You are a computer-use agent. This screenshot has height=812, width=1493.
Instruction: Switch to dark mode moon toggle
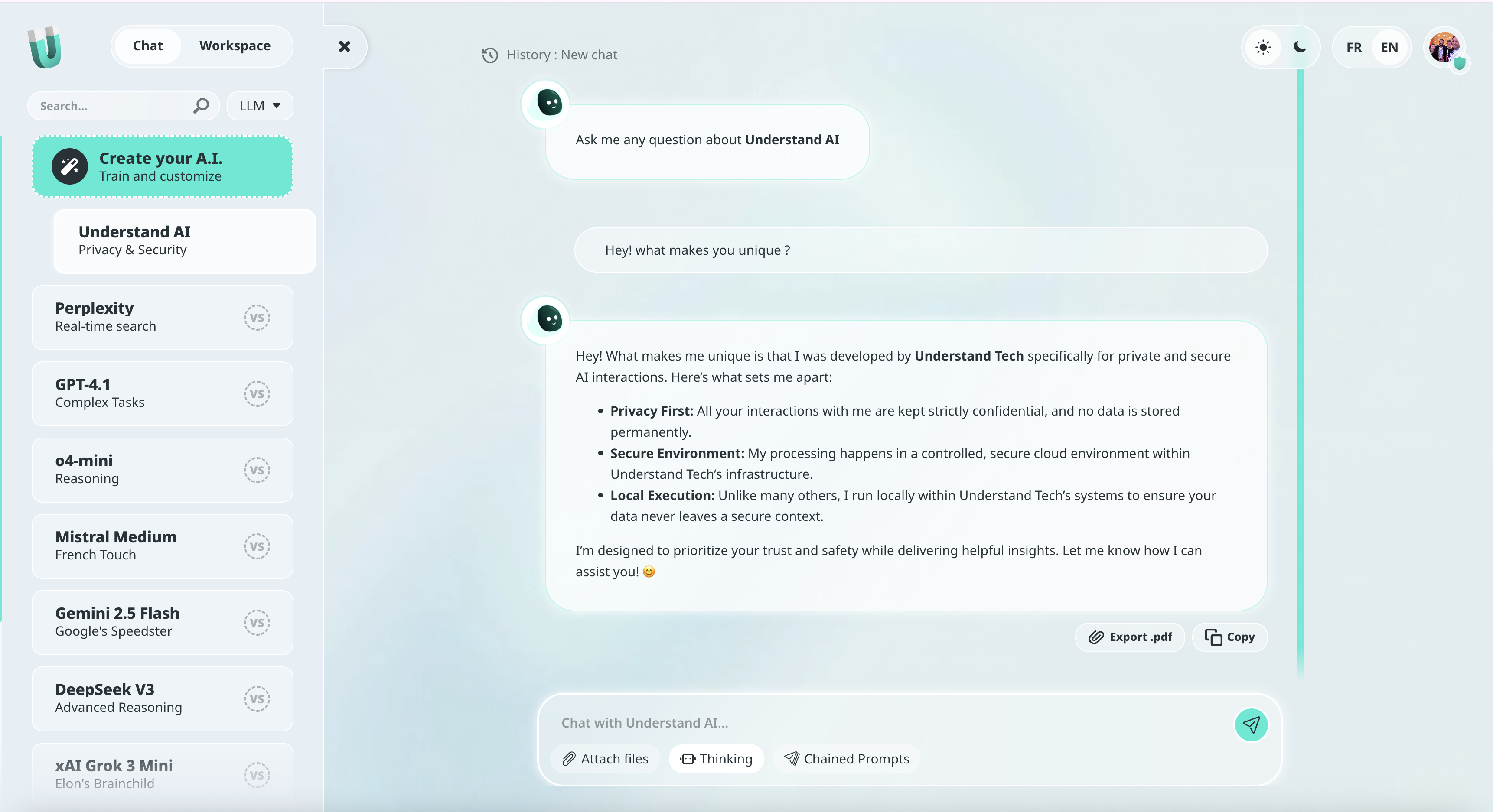pyautogui.click(x=1300, y=48)
